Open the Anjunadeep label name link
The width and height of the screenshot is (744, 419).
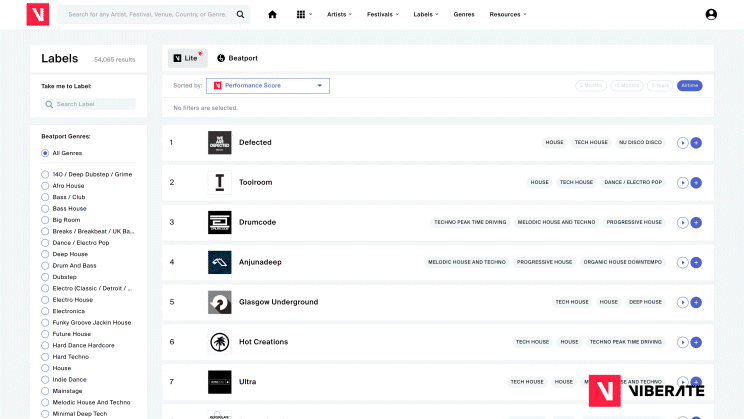[260, 262]
